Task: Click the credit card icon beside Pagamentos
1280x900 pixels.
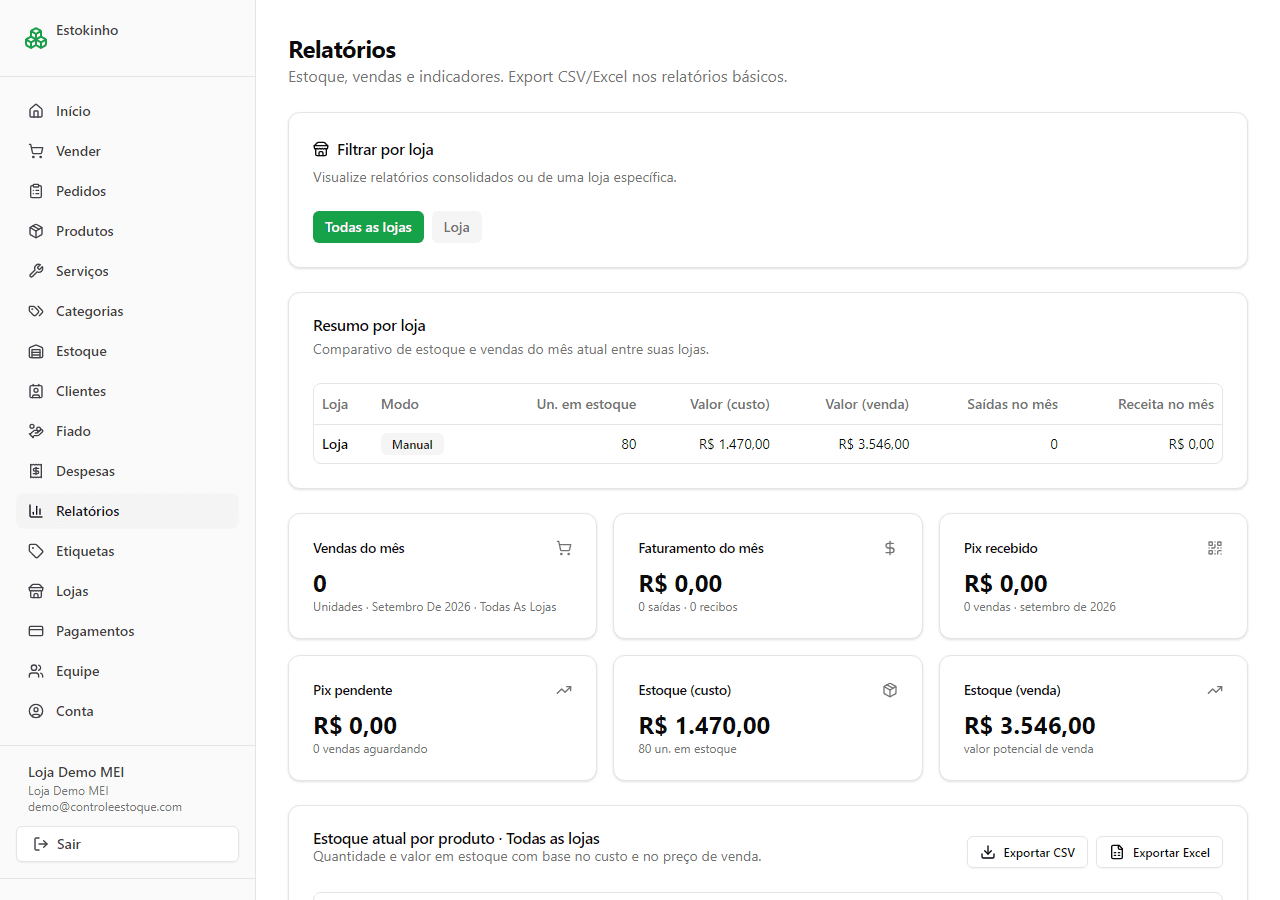Action: point(36,631)
